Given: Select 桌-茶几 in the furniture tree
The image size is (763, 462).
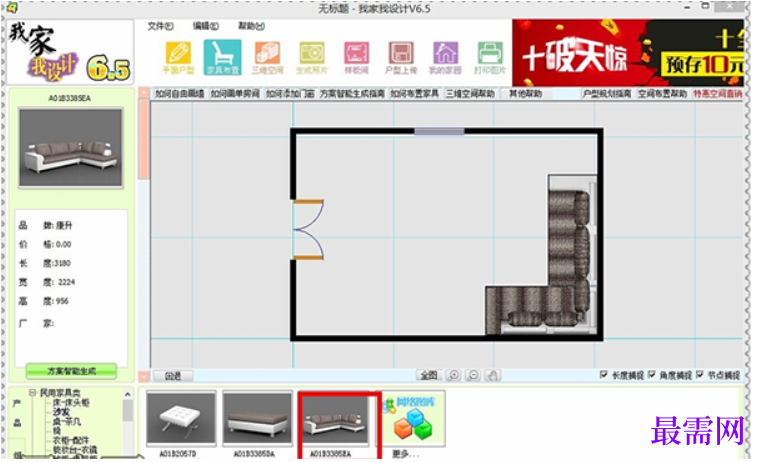Looking at the screenshot, I should coord(67,422).
